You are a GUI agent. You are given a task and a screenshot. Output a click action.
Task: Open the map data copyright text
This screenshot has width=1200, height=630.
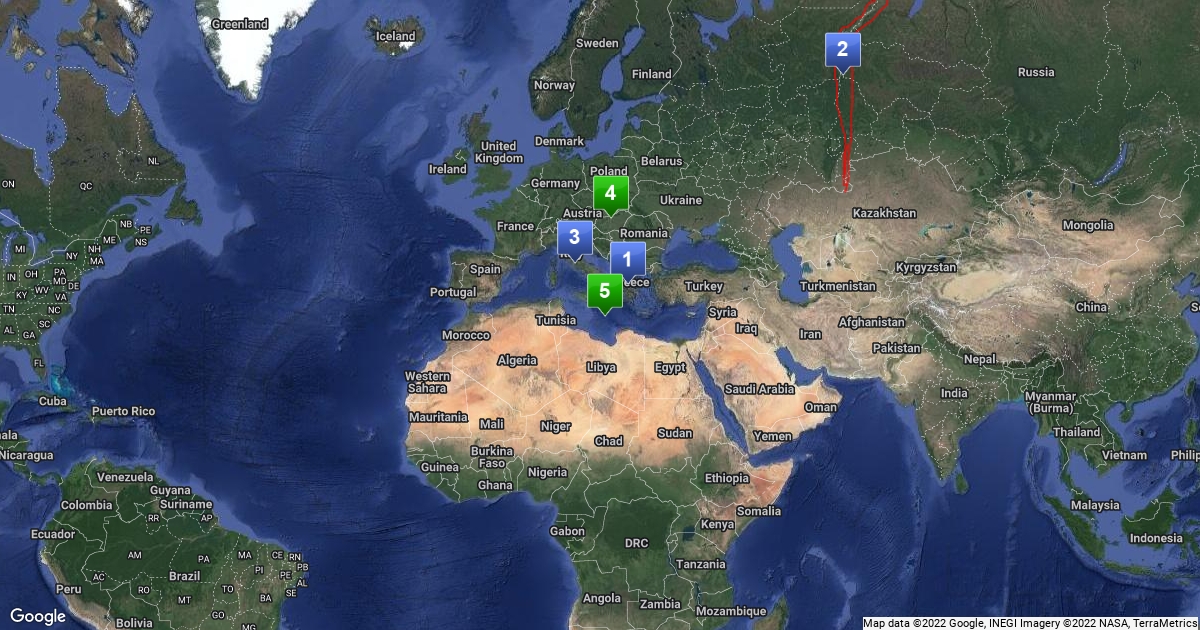(x=1030, y=623)
